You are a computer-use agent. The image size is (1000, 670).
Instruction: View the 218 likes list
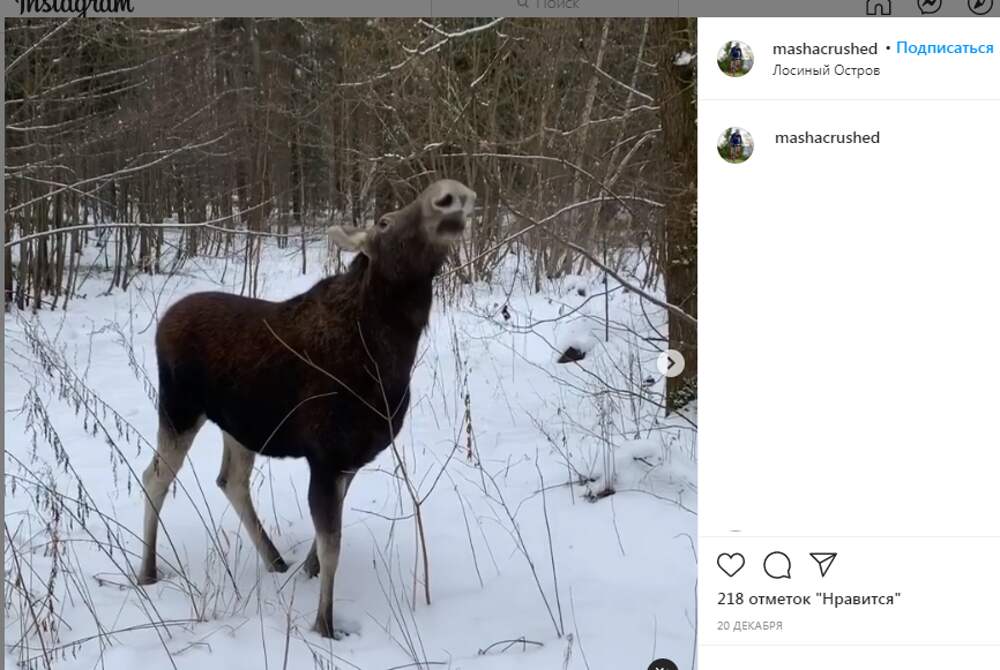(x=809, y=599)
